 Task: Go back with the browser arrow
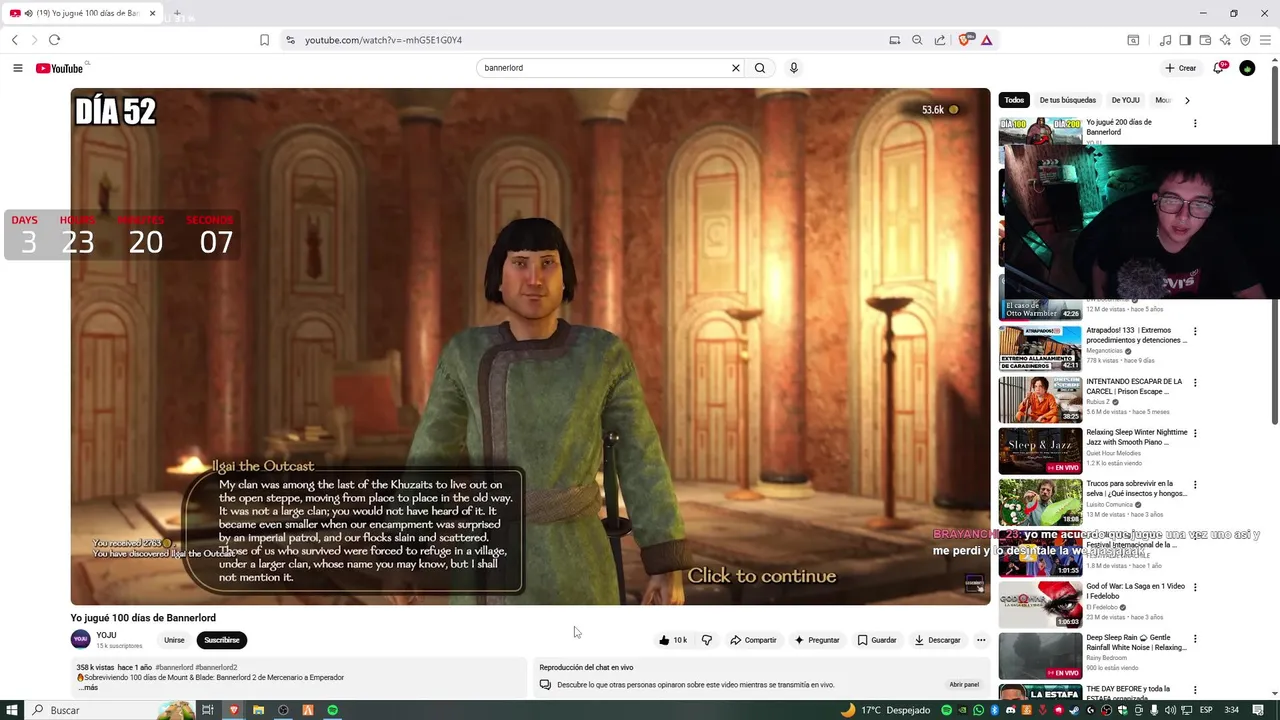pos(15,40)
